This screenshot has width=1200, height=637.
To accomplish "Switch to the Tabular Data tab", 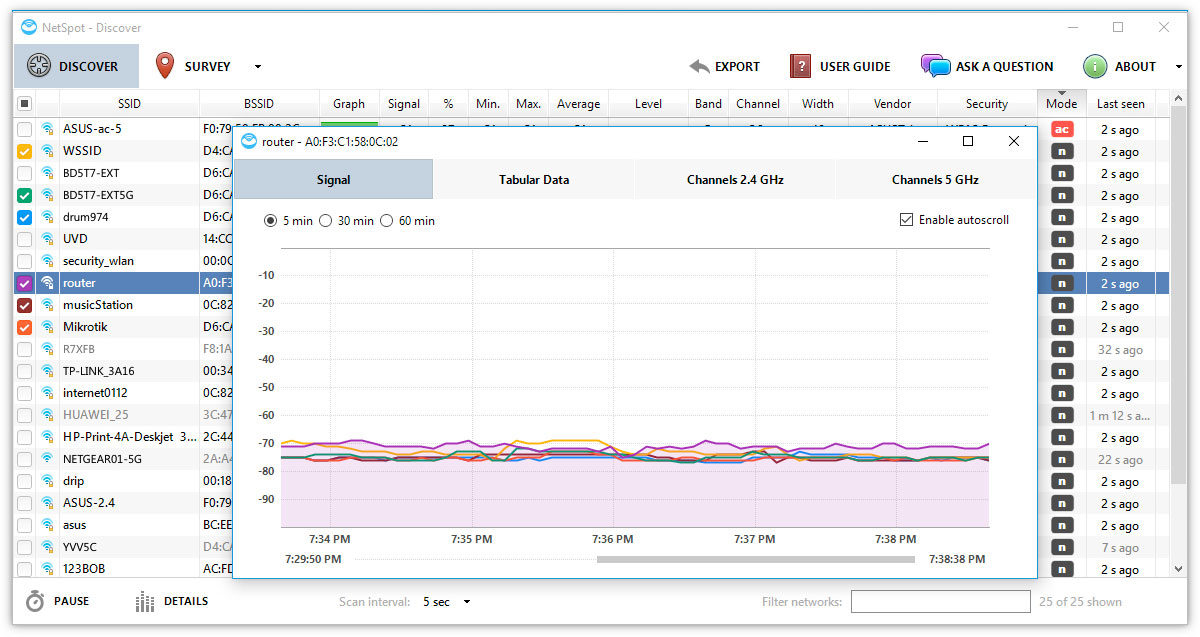I will coord(534,180).
